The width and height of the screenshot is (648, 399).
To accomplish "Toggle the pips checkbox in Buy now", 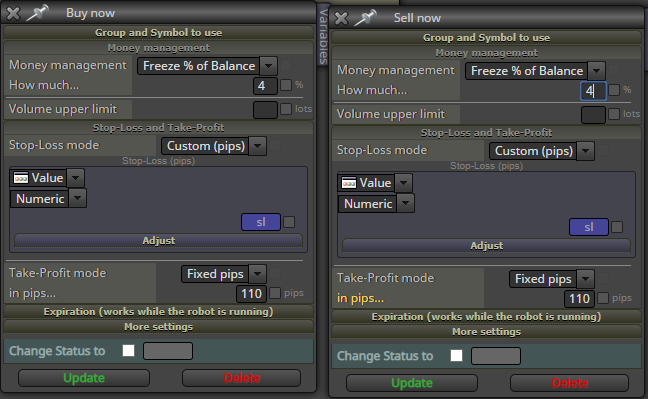I will click(275, 293).
